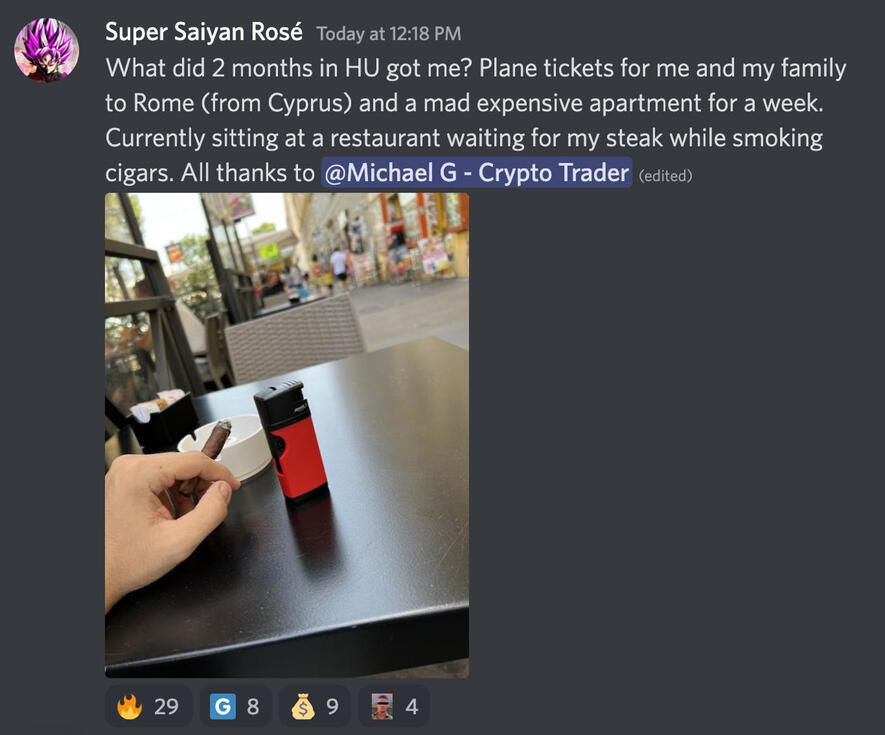Open Super Saiyan Rosé's profile avatar
This screenshot has width=885, height=735.
[46, 50]
